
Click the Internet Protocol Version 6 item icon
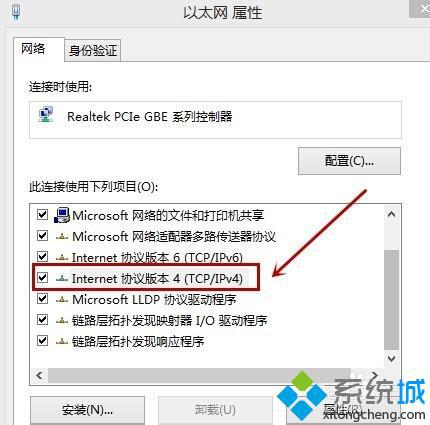coord(62,258)
